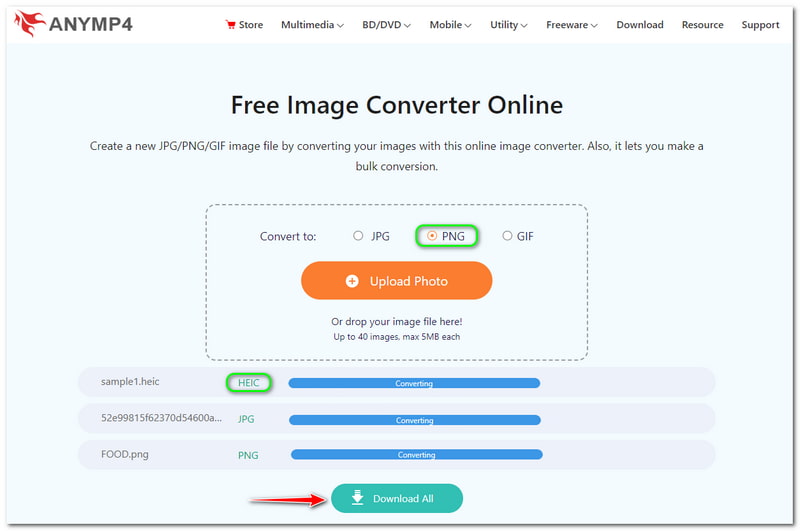Click the sample1.heic conversion progress bar
This screenshot has width=800, height=531.
point(414,383)
